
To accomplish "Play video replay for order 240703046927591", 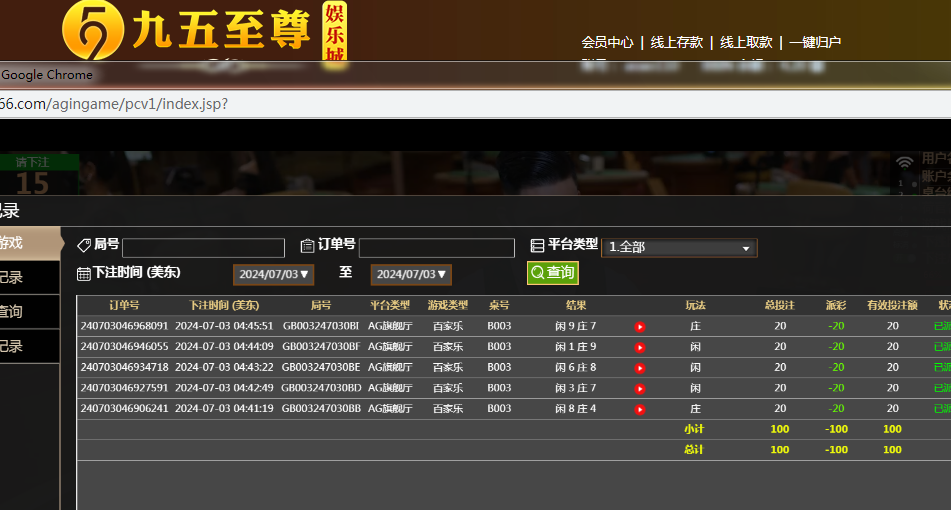I will (x=640, y=388).
